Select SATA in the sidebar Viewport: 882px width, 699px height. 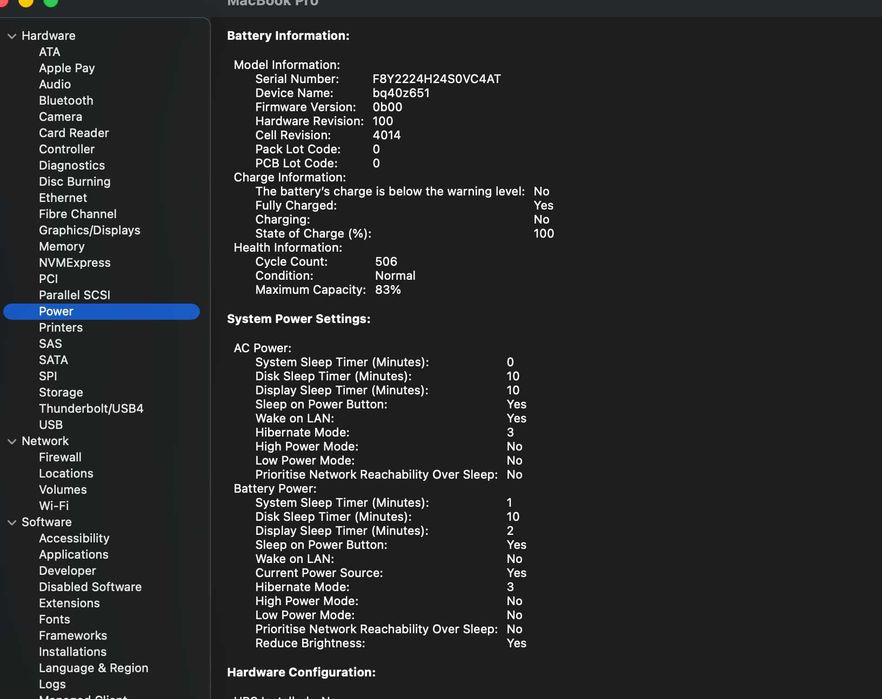tap(53, 360)
